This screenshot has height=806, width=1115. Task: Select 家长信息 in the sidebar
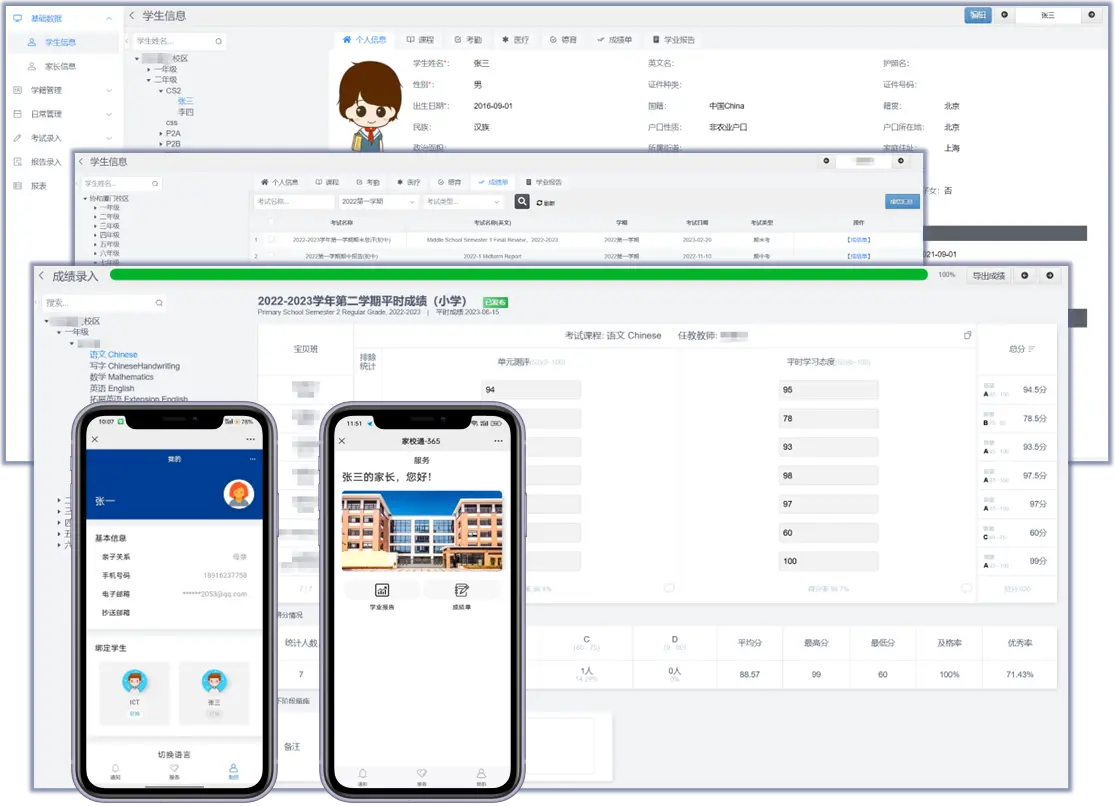point(60,66)
